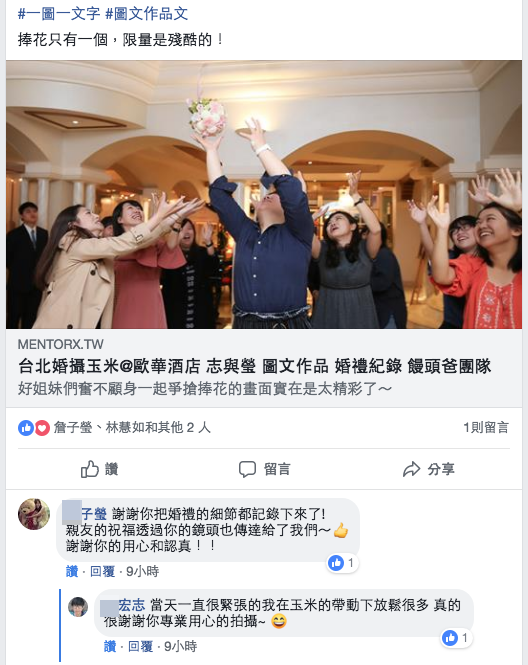Open the red heart reaction icon
The height and width of the screenshot is (665, 528).
point(42,428)
